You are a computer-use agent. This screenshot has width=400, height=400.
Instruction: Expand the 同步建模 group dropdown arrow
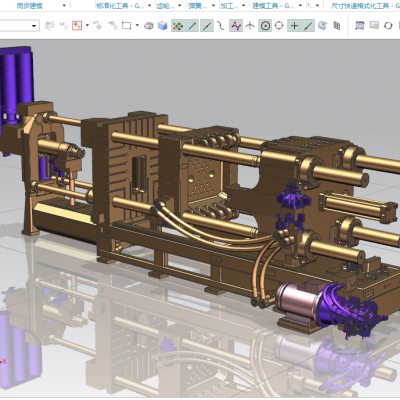pyautogui.click(x=64, y=5)
